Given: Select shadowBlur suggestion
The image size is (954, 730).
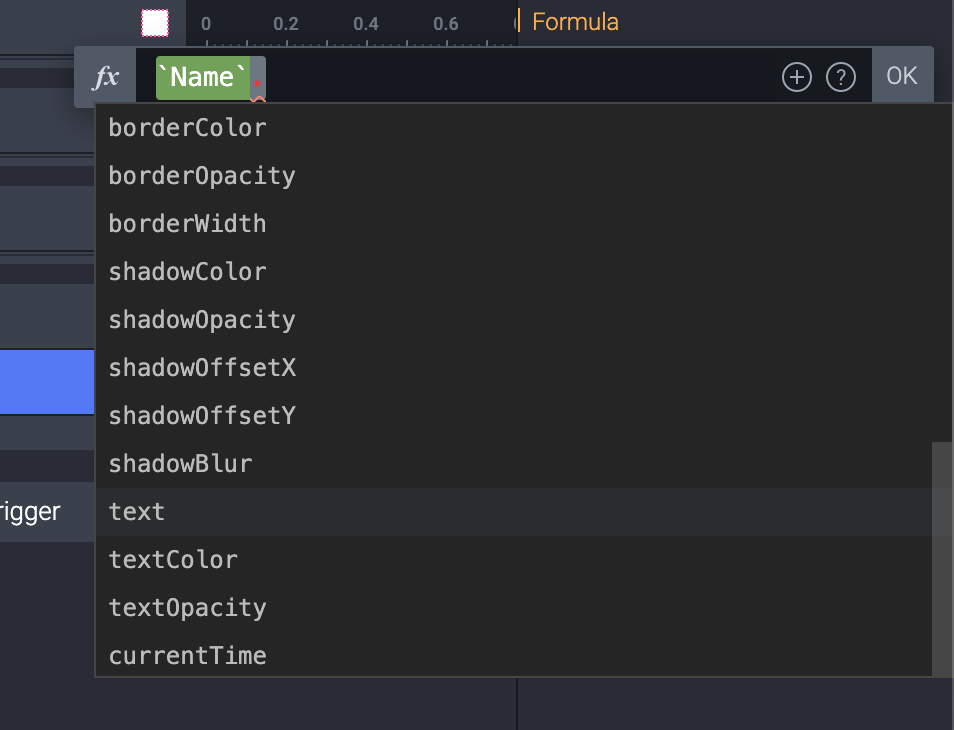Looking at the screenshot, I should [180, 464].
